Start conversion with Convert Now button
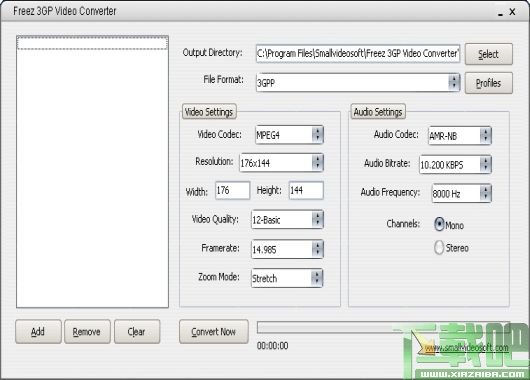The width and height of the screenshot is (530, 380). (x=214, y=332)
